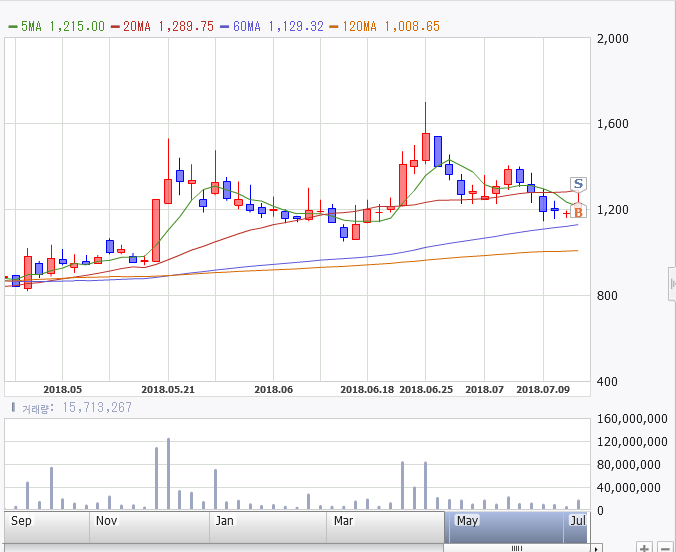Click the 2018.05.21 date axis label

168,389
